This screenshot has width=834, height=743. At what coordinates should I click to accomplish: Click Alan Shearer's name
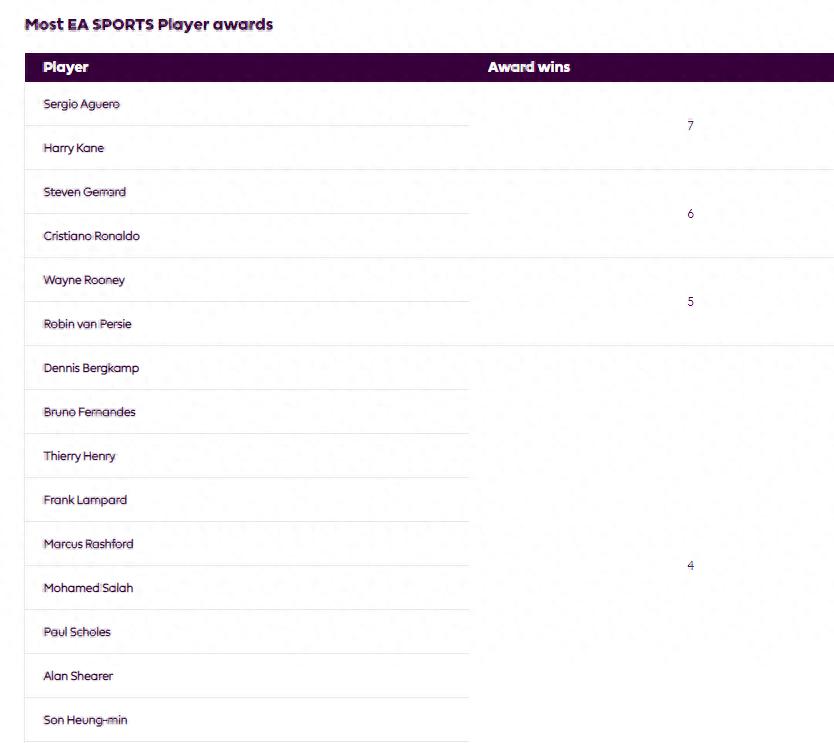pyautogui.click(x=78, y=676)
